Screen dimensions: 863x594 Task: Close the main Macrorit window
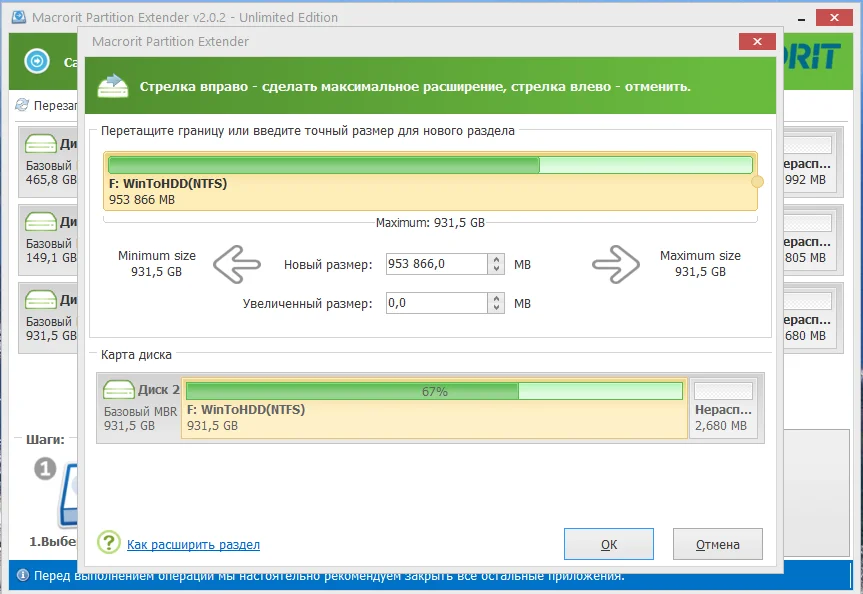point(834,18)
